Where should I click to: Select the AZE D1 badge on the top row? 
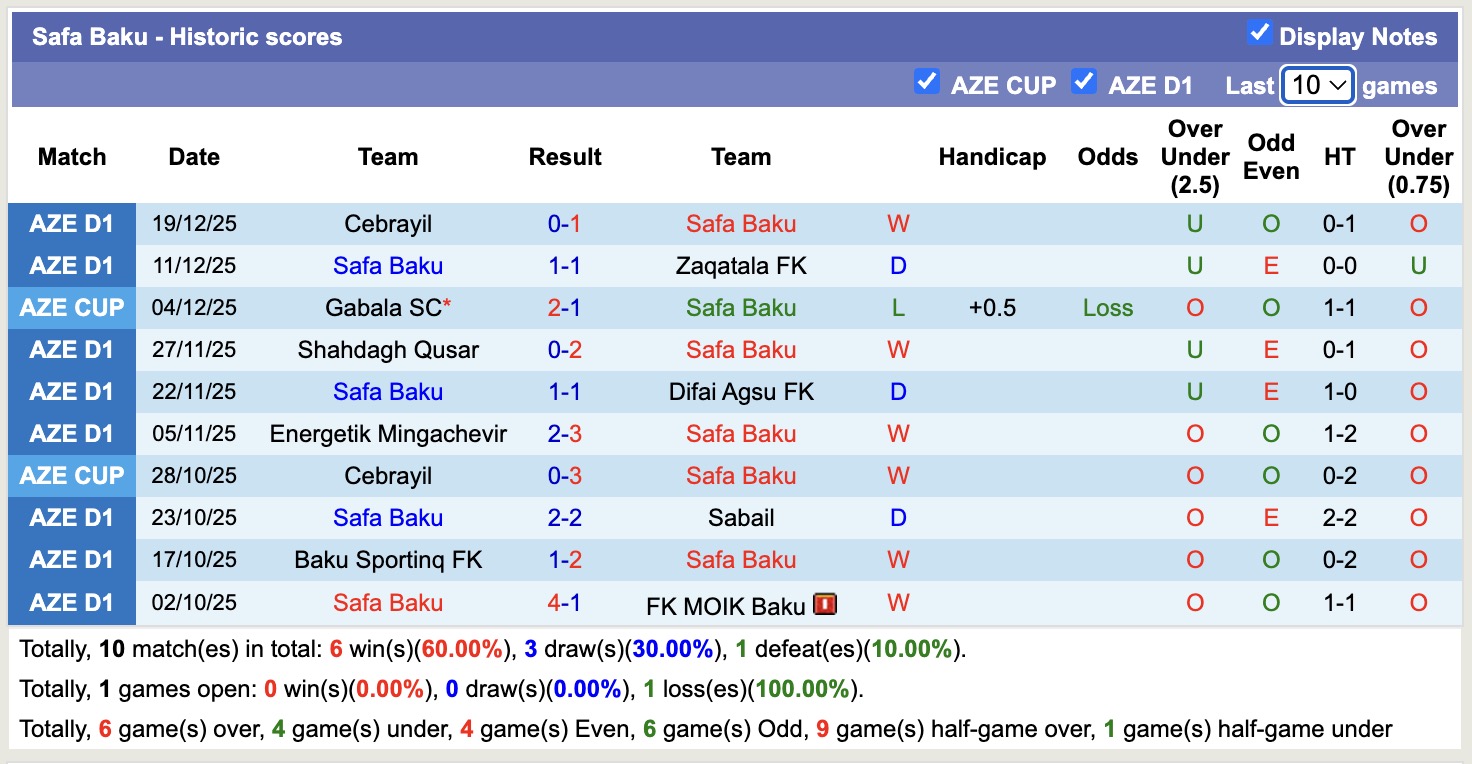tap(71, 223)
